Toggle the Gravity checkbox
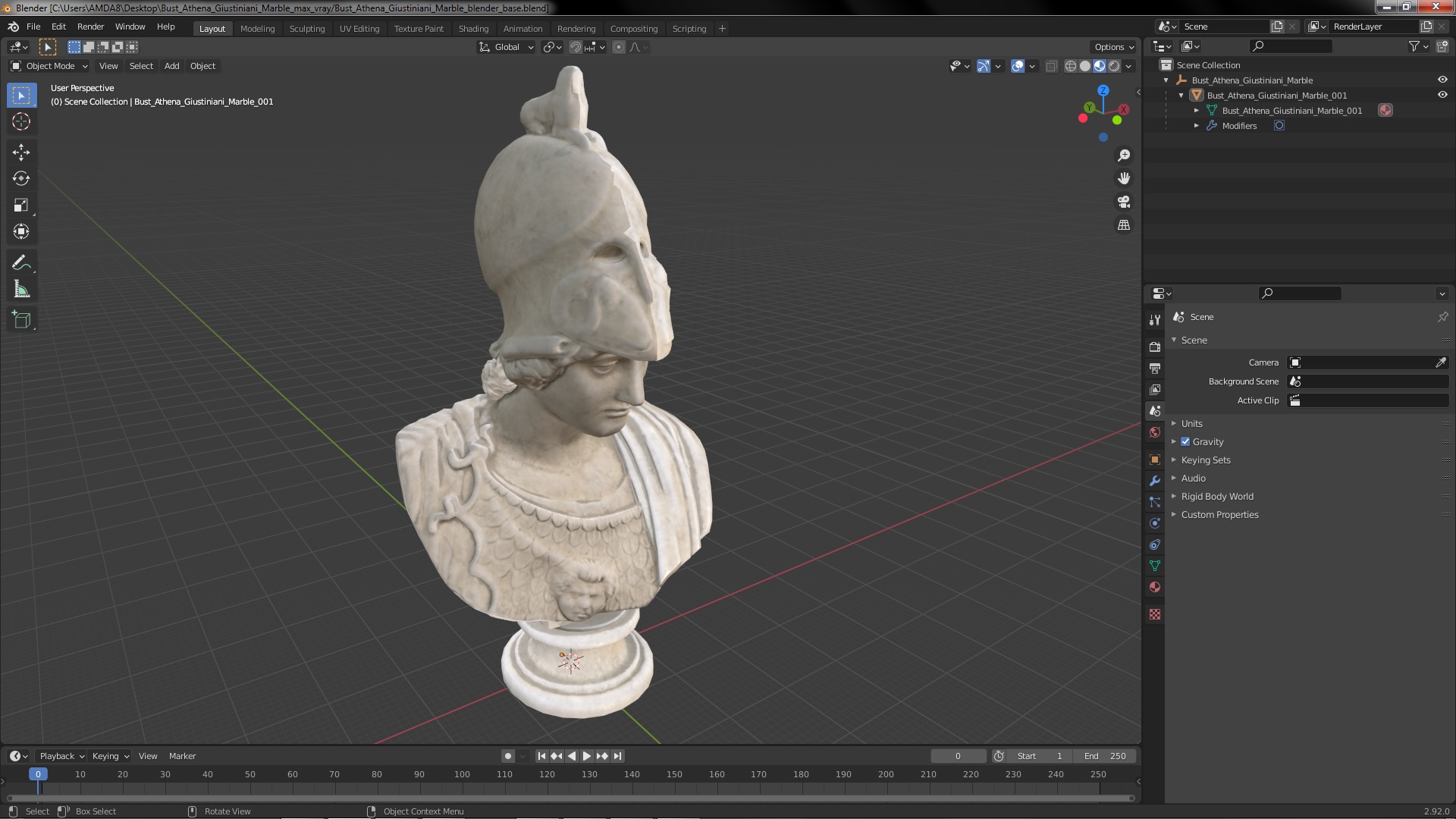This screenshot has width=1456, height=819. (x=1185, y=441)
